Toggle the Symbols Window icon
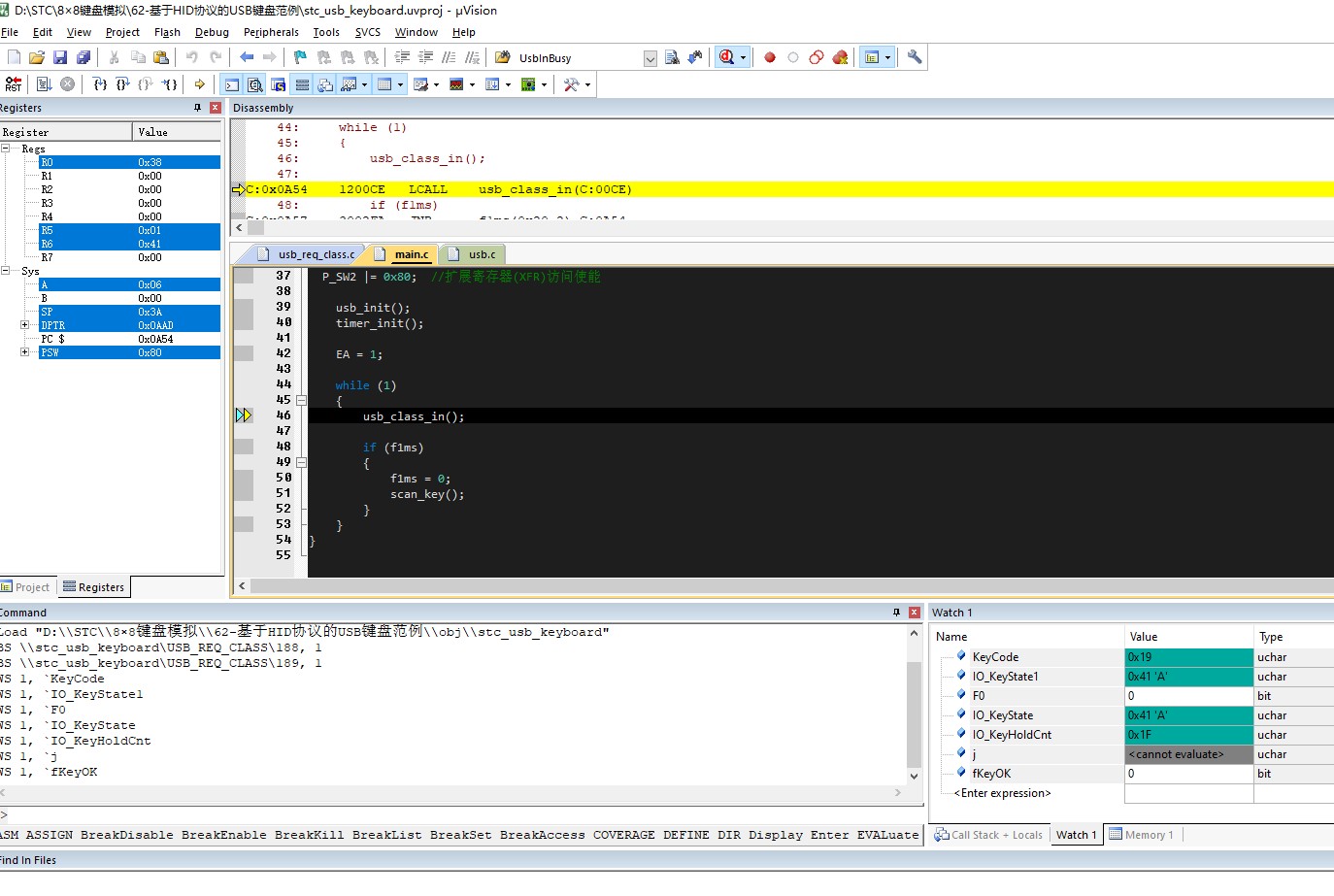This screenshot has height=896, width=1334. point(279,84)
